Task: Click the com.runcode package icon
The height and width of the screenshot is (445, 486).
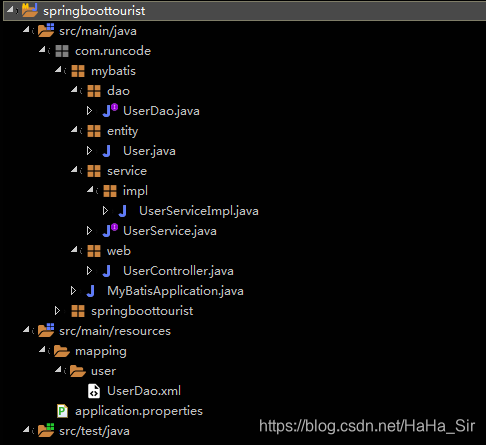Action: tap(62, 51)
